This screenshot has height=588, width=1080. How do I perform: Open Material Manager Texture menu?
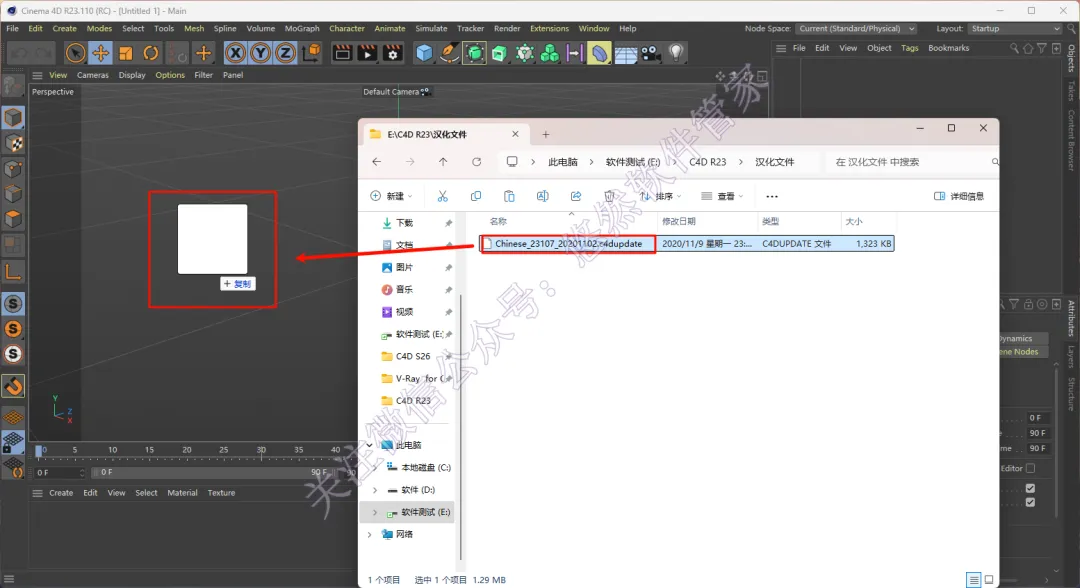(x=221, y=493)
